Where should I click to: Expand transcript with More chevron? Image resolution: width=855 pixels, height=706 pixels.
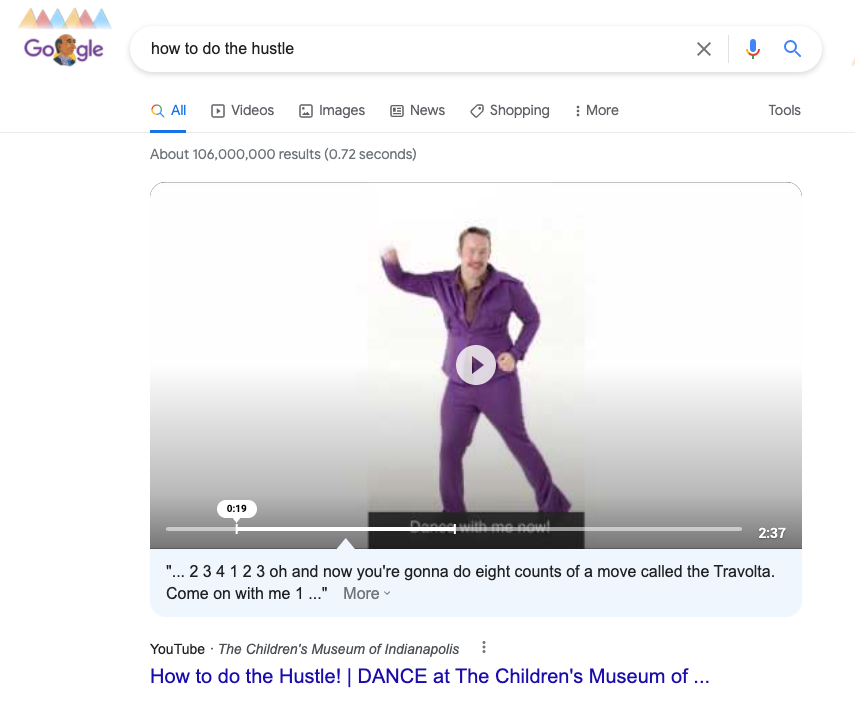pos(367,594)
